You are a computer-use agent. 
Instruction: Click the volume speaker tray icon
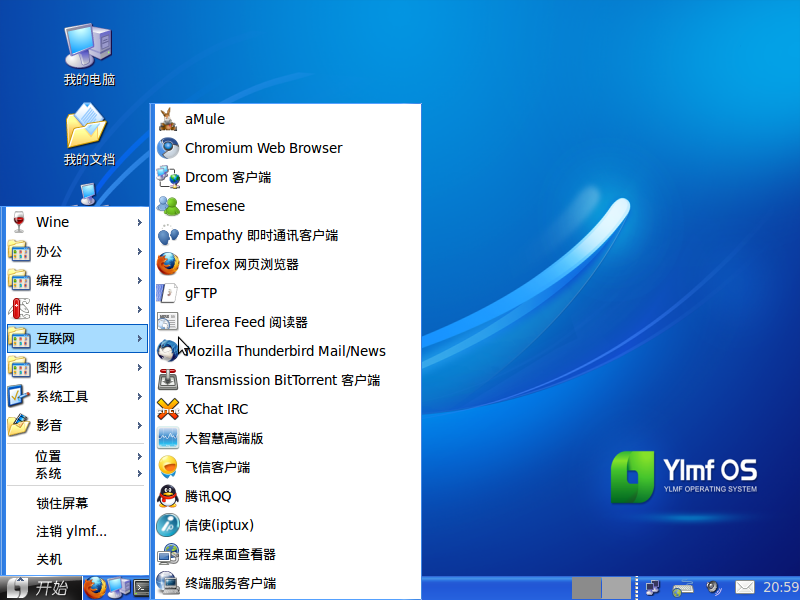pos(714,588)
